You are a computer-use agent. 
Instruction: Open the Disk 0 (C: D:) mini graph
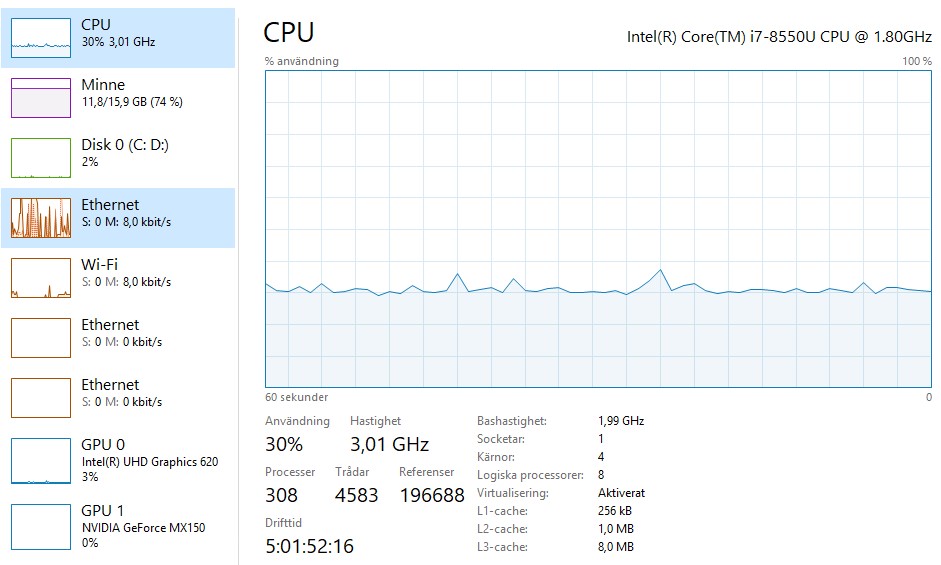click(x=41, y=157)
